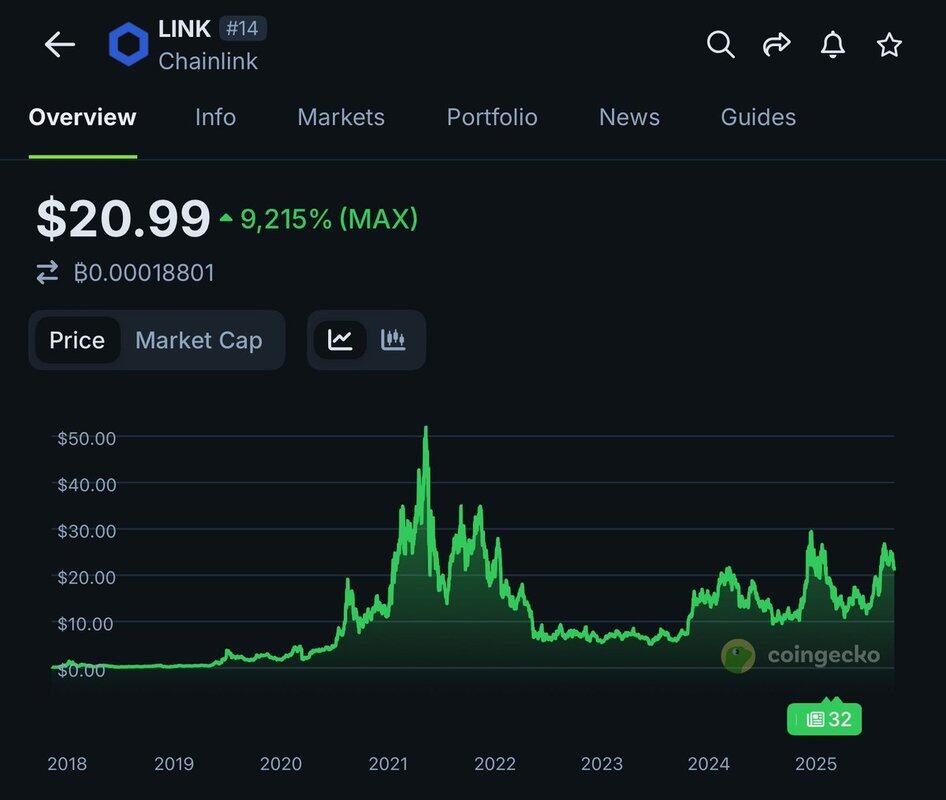Screen dimensions: 946x800
Task: Tap the Chainlink hexagon logo
Action: pos(129,44)
